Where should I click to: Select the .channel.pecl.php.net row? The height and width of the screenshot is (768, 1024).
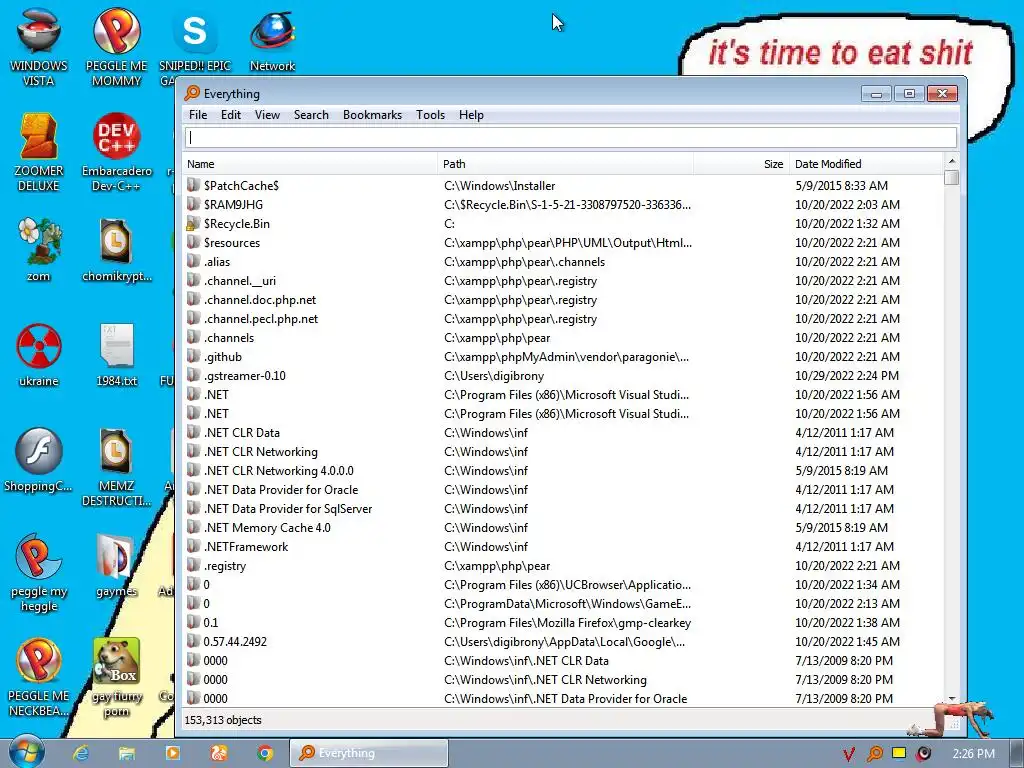(563, 319)
